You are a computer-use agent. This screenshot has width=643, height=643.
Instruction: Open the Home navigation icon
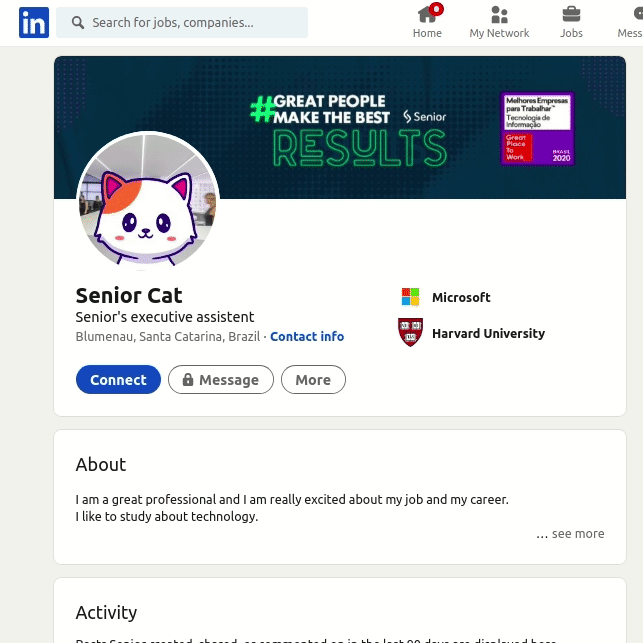[x=427, y=15]
